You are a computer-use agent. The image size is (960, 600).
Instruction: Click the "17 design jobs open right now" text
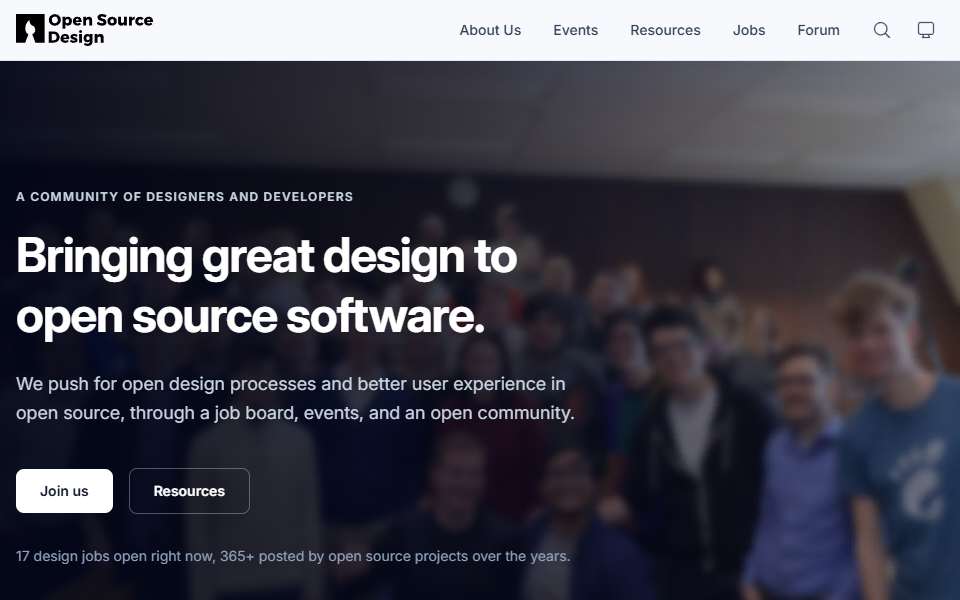pyautogui.click(x=115, y=557)
